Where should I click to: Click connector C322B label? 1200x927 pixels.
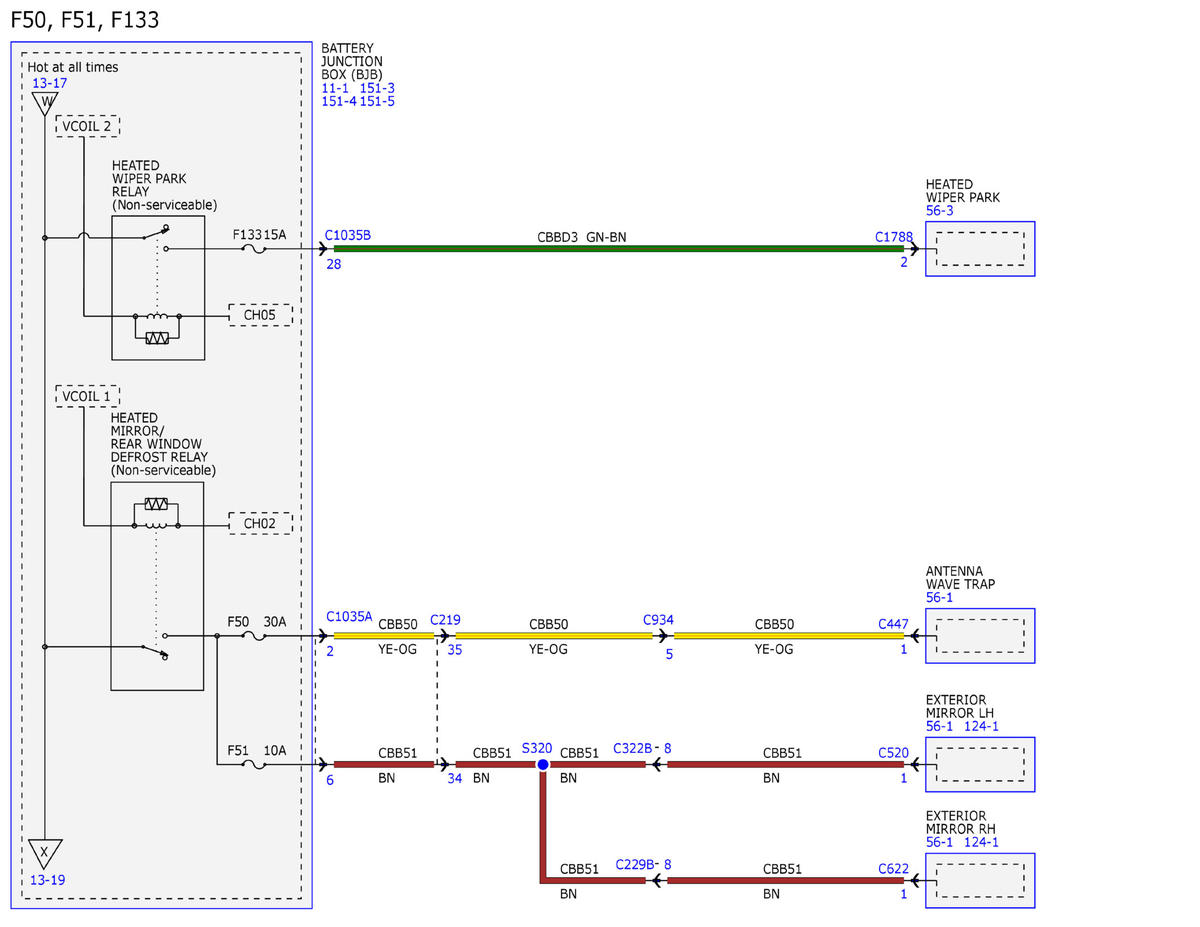633,748
